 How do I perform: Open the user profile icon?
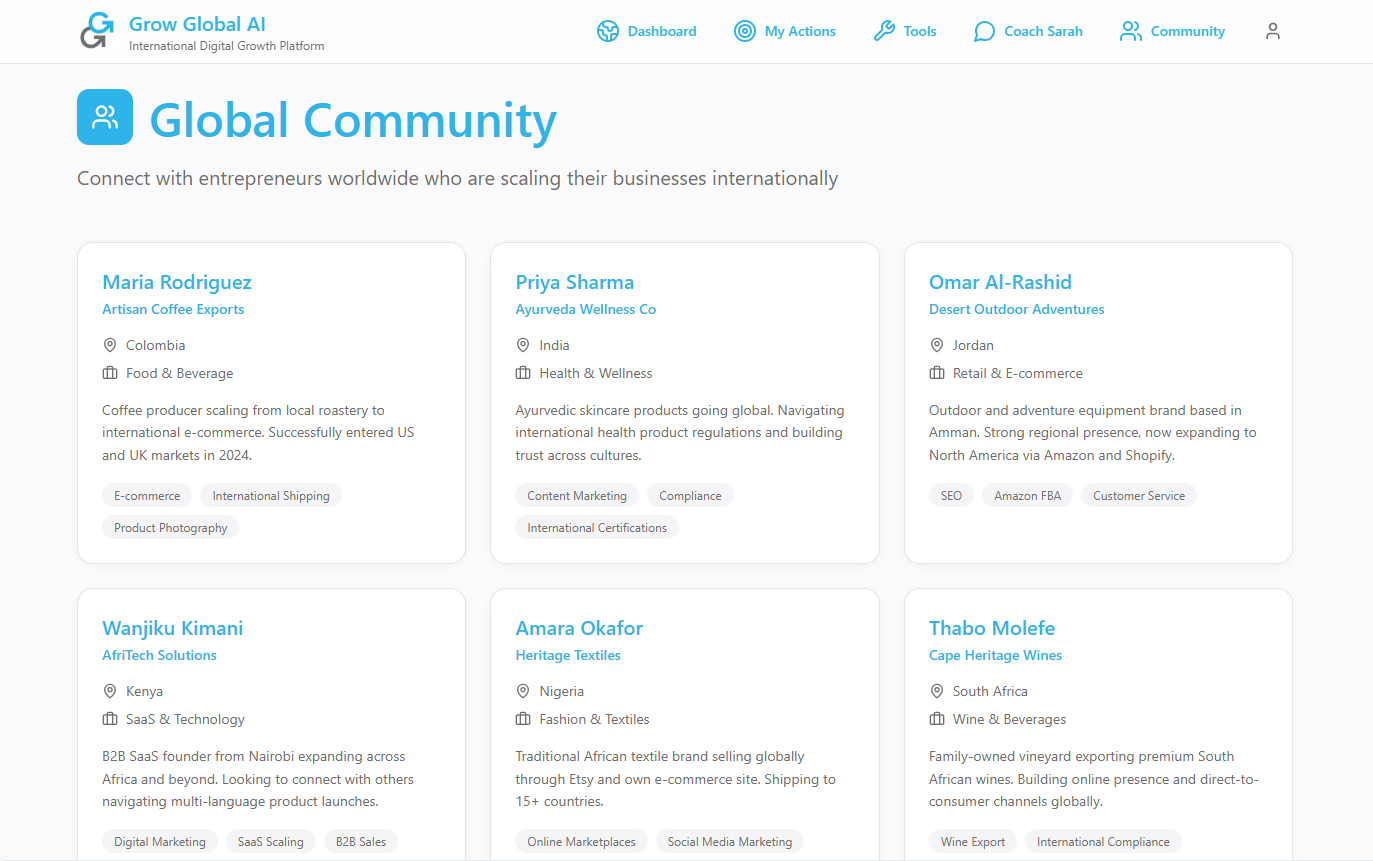point(1273,31)
